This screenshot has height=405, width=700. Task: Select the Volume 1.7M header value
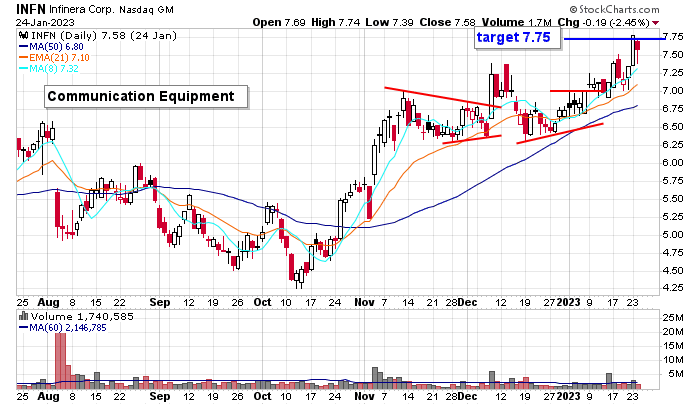click(x=516, y=22)
